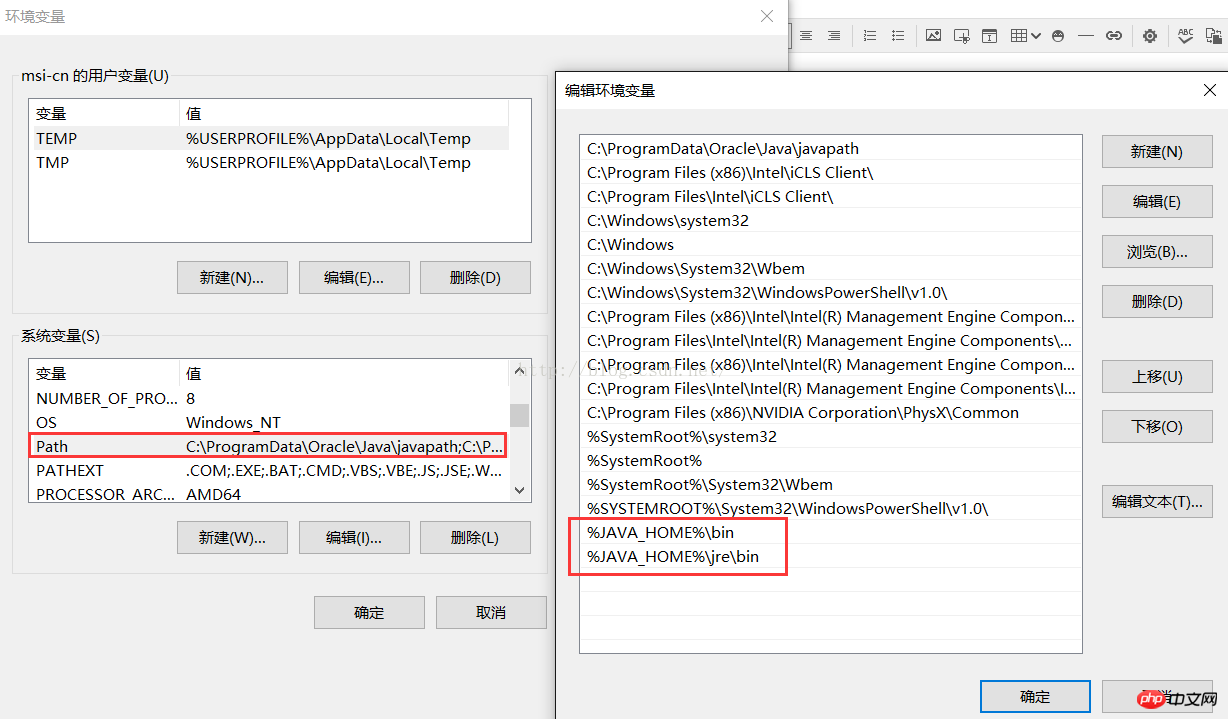Select %SystemRoot%\System32\Wbem entry

pos(830,484)
